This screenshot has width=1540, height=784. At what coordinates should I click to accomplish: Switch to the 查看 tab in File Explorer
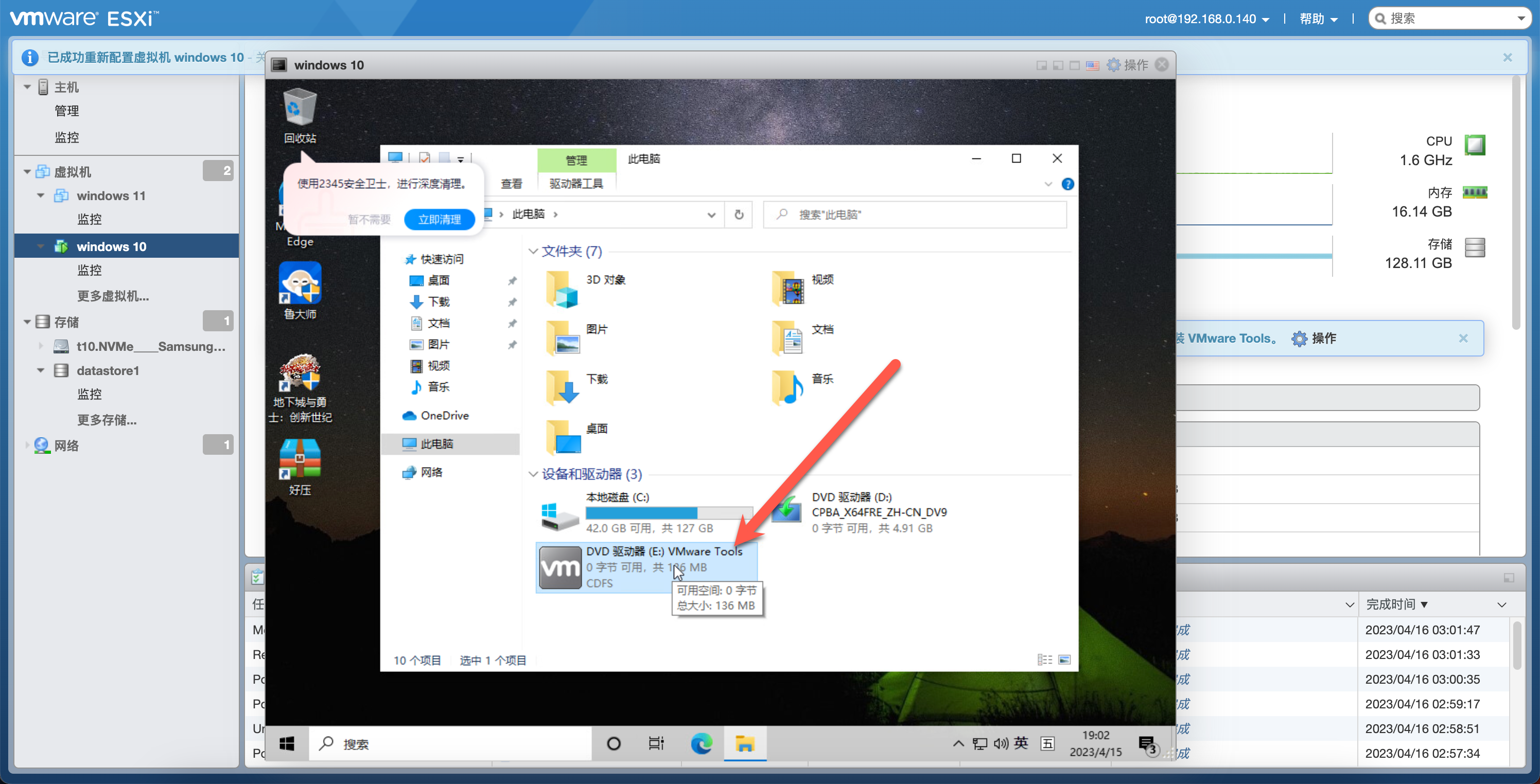click(511, 184)
